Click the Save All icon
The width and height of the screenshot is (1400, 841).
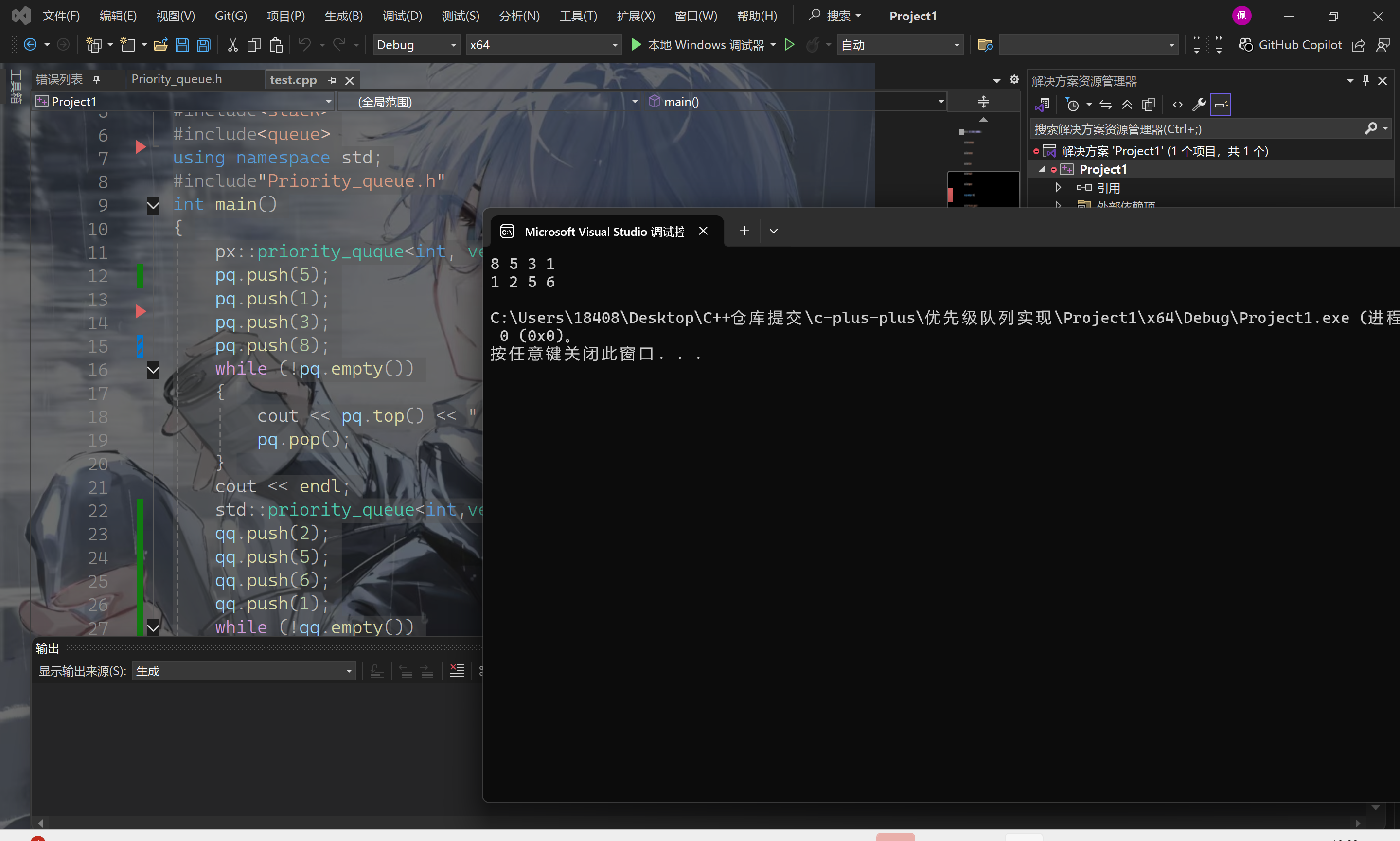tap(203, 44)
